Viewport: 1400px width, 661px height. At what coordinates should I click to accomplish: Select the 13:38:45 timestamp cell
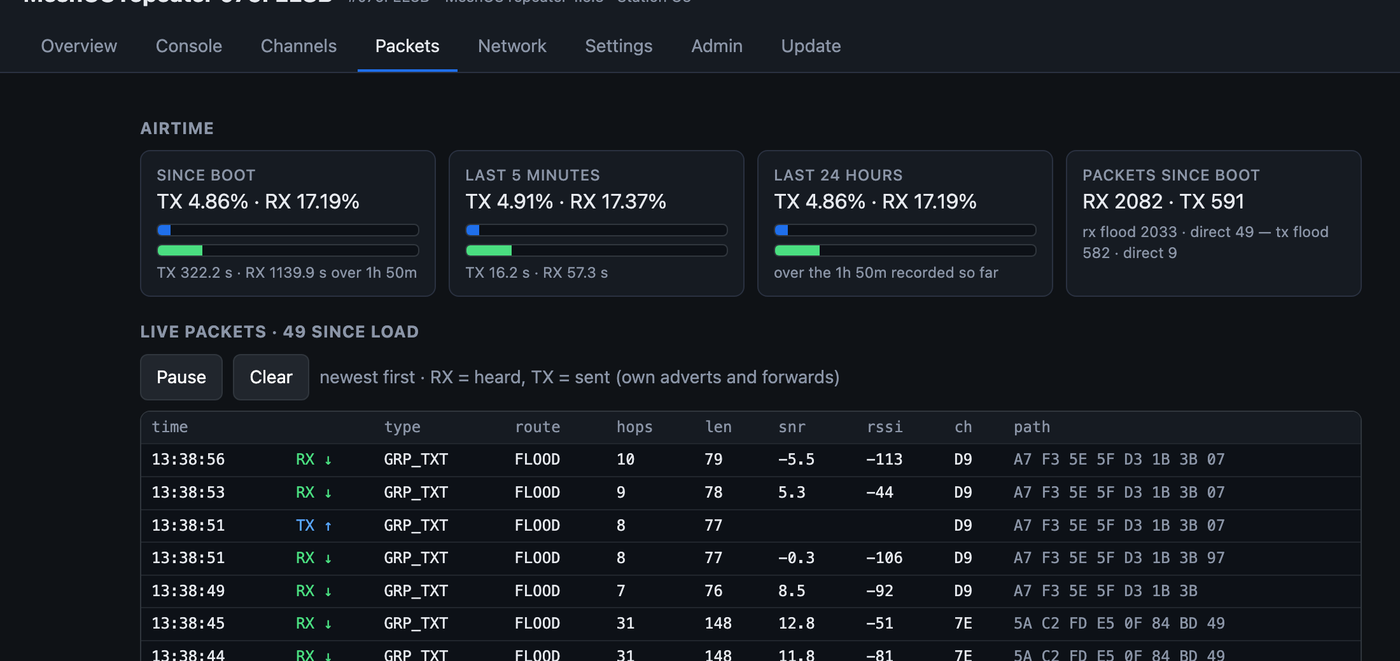[x=188, y=623]
